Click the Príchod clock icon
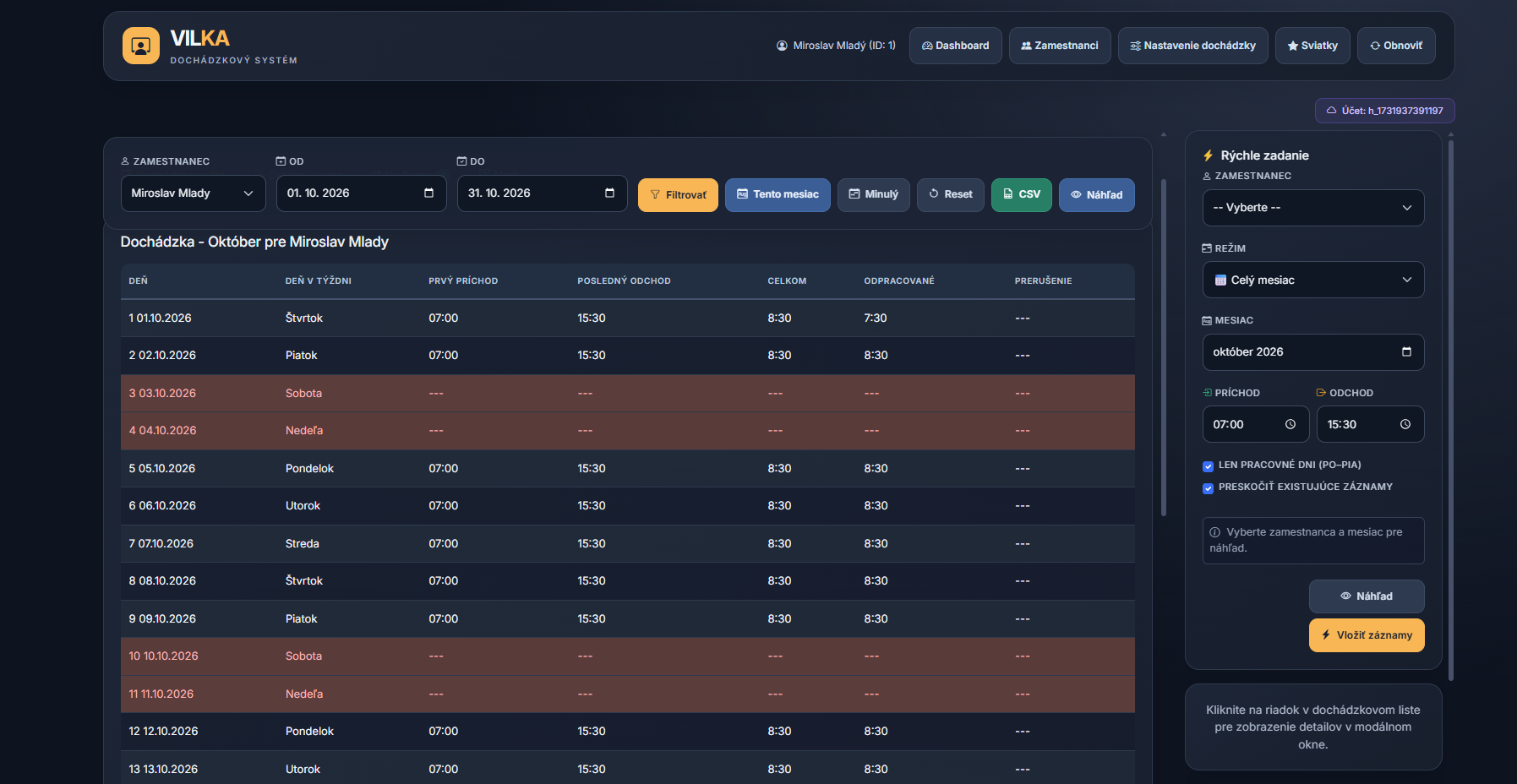1517x784 pixels. pos(1291,425)
